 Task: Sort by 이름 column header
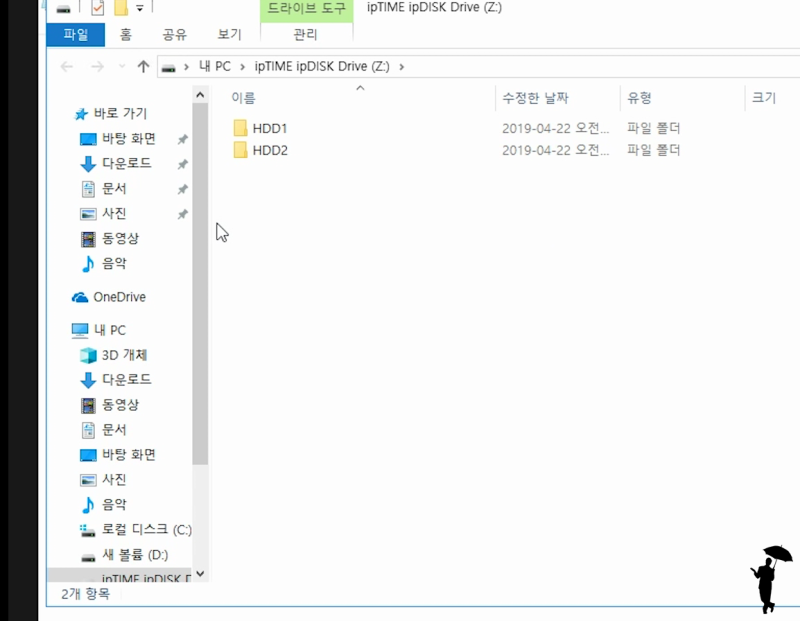point(243,97)
